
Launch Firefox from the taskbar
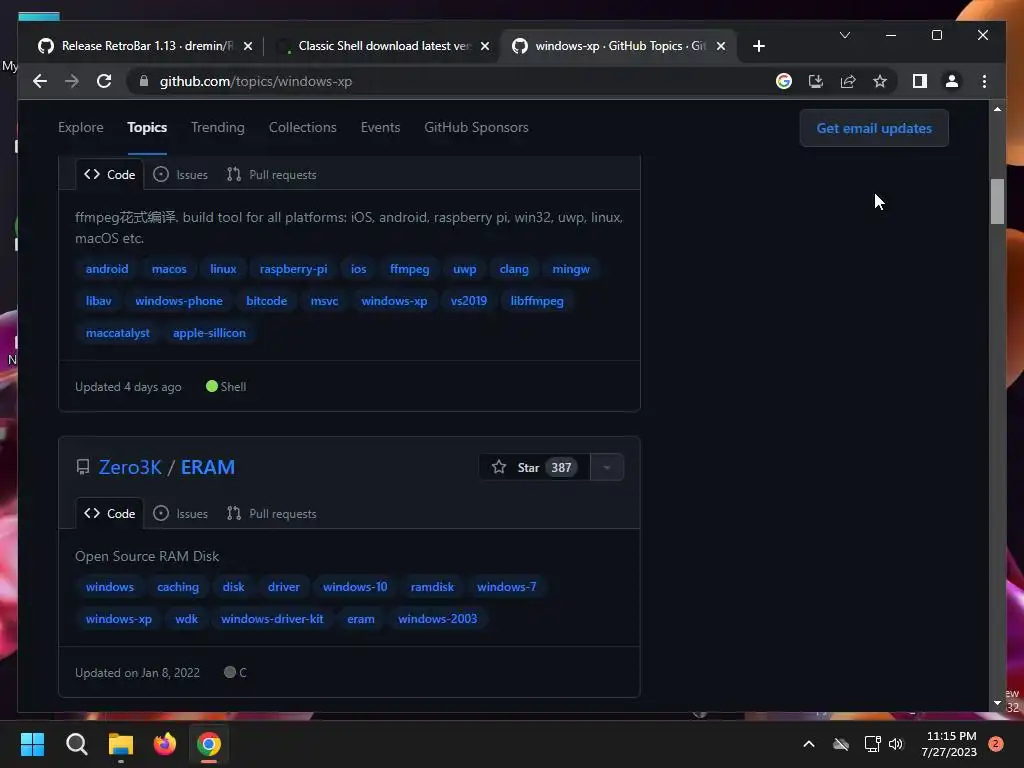coord(165,744)
